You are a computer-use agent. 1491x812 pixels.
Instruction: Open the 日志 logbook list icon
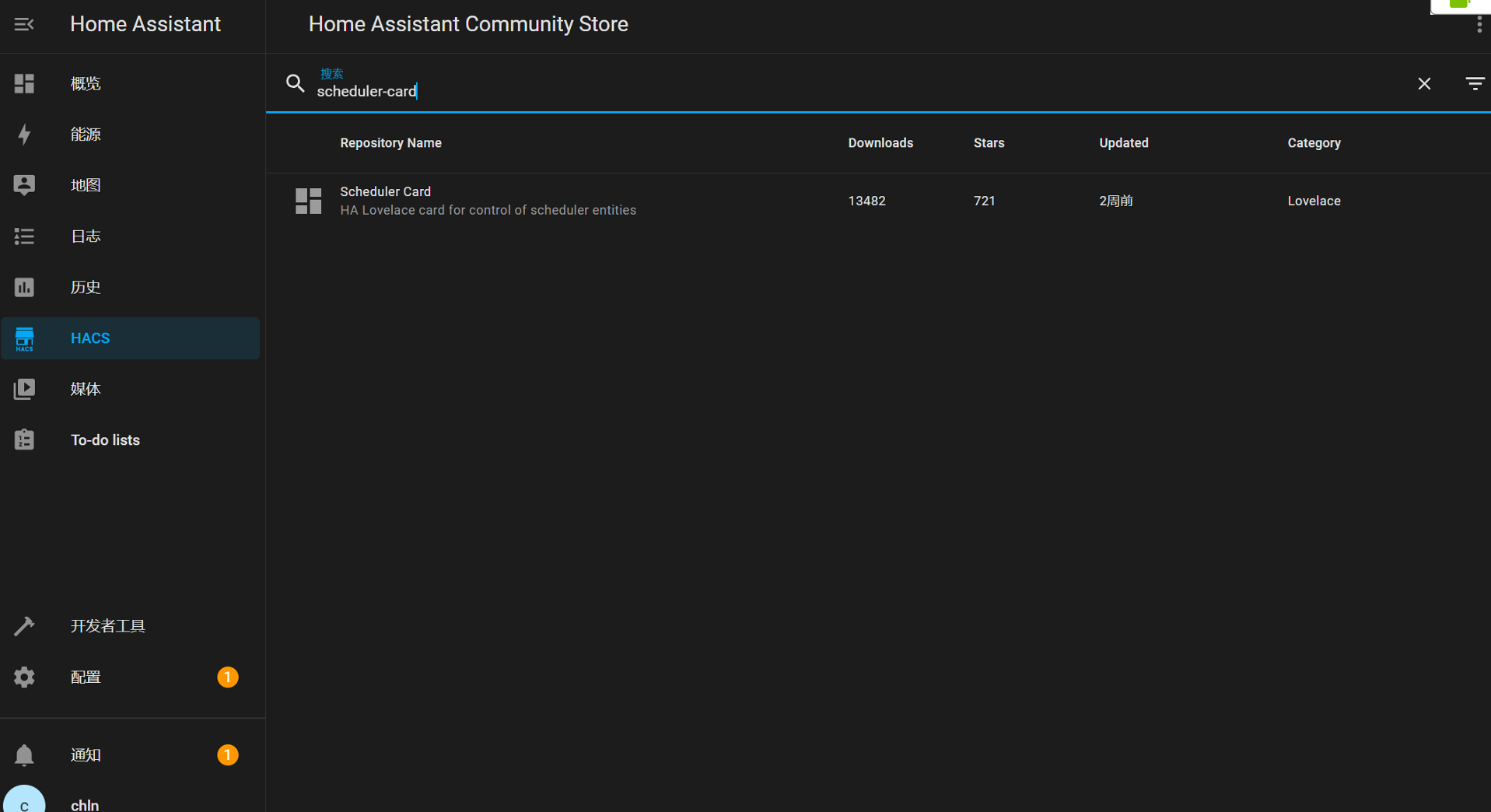pyautogui.click(x=24, y=236)
